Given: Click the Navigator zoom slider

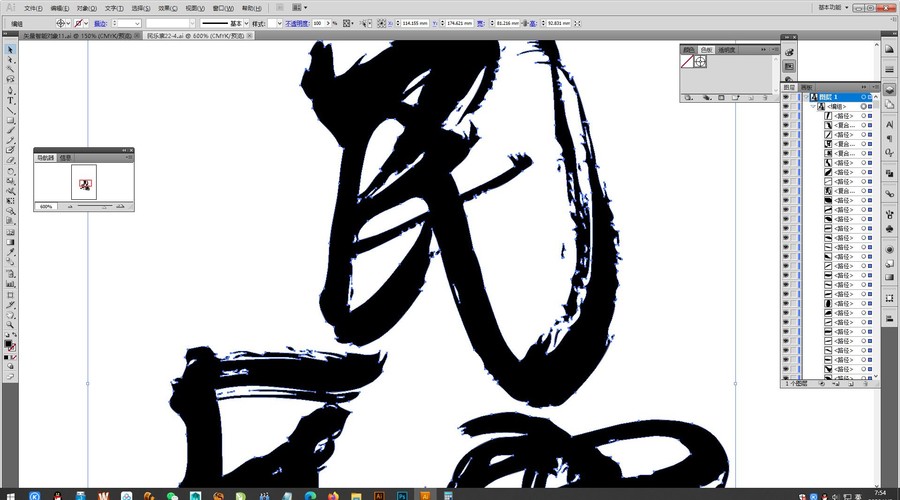Looking at the screenshot, I should tap(95, 206).
